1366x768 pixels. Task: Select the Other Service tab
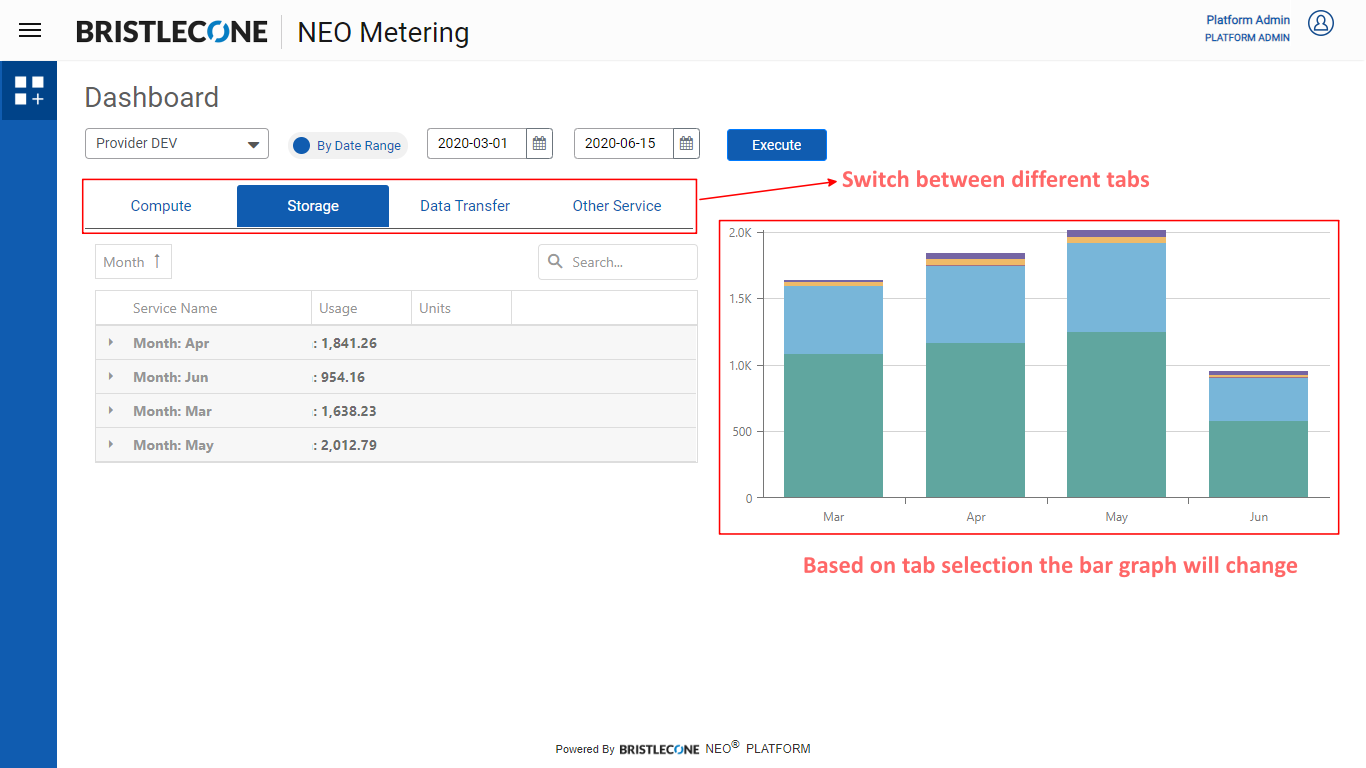pyautogui.click(x=617, y=206)
